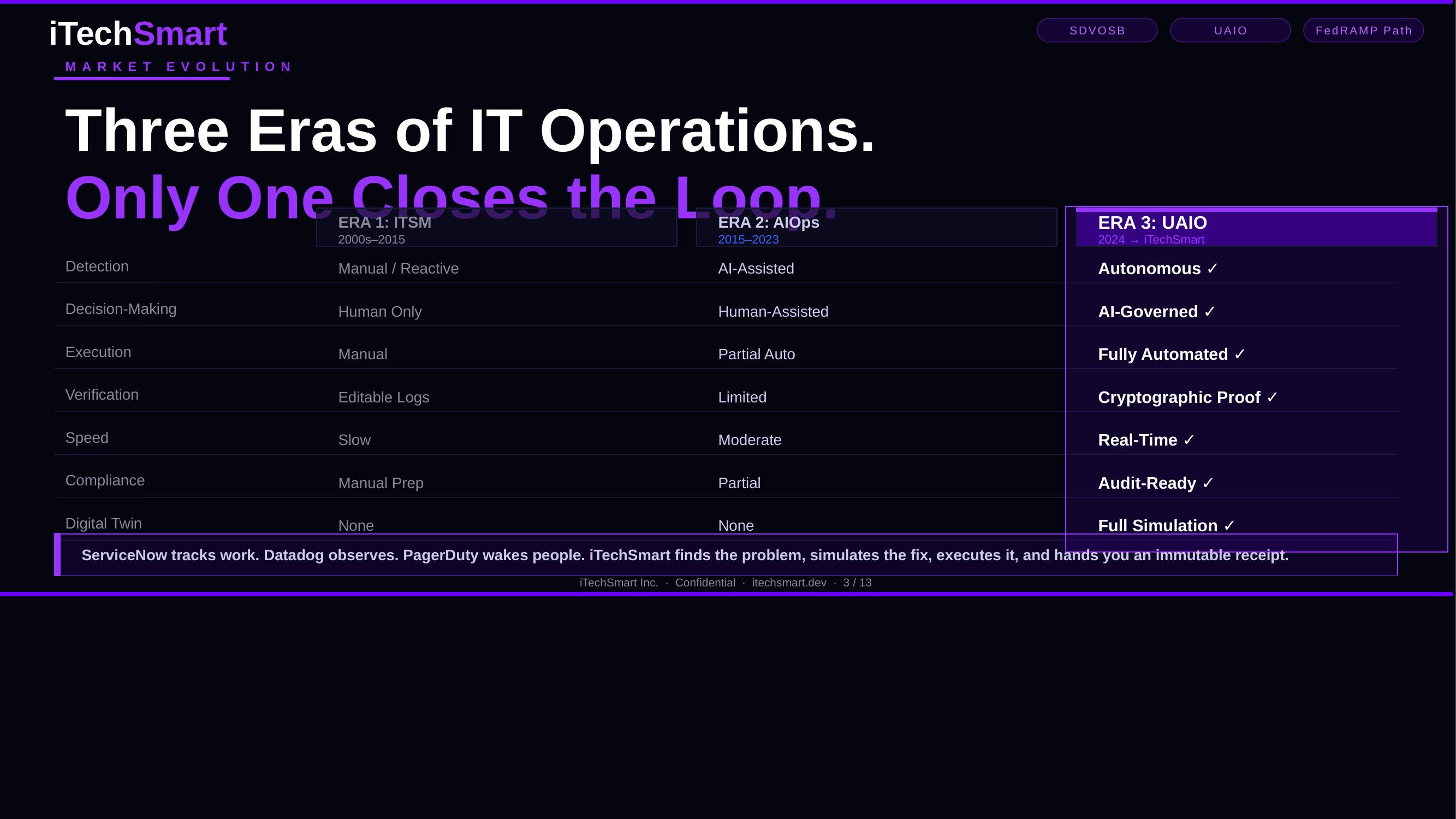Click the 'AI-Assisted' cell
1456x819 pixels.
click(756, 269)
